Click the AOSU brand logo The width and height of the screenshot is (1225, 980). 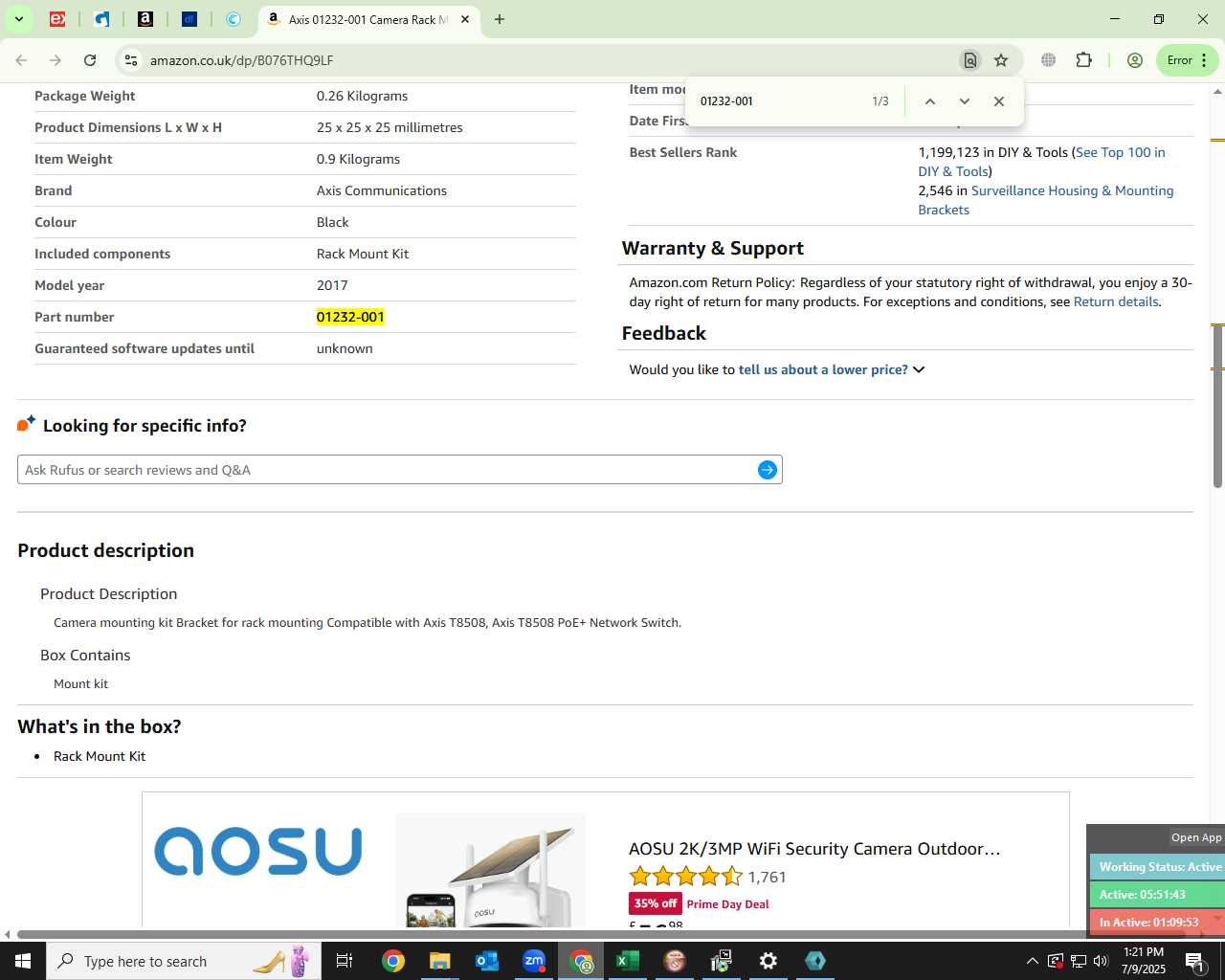[258, 852]
